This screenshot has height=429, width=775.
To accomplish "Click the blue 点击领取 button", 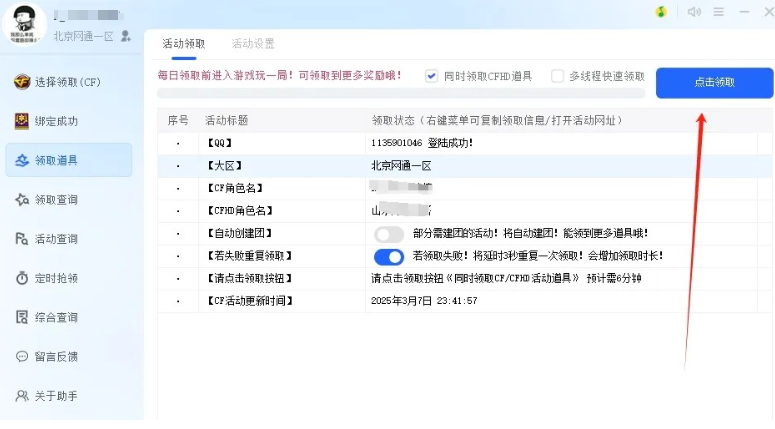I will pyautogui.click(x=714, y=83).
